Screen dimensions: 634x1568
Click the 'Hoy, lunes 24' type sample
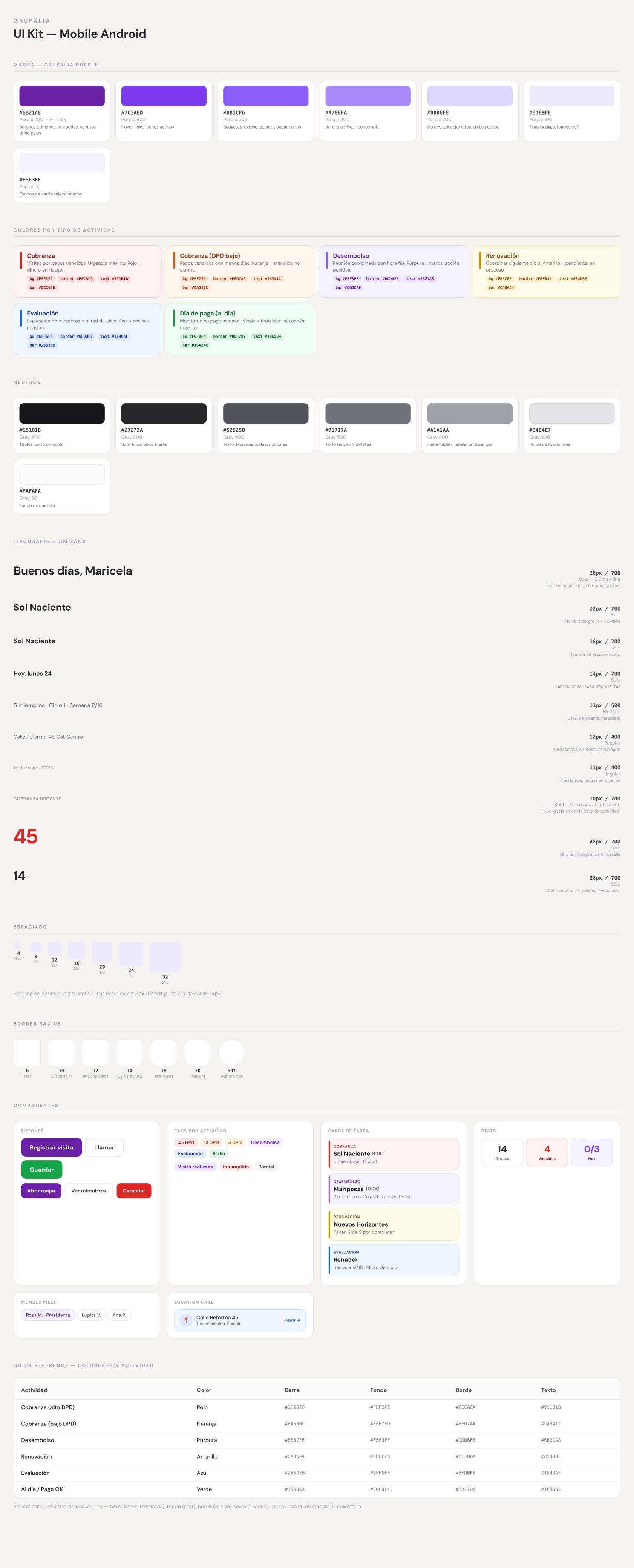(x=33, y=673)
